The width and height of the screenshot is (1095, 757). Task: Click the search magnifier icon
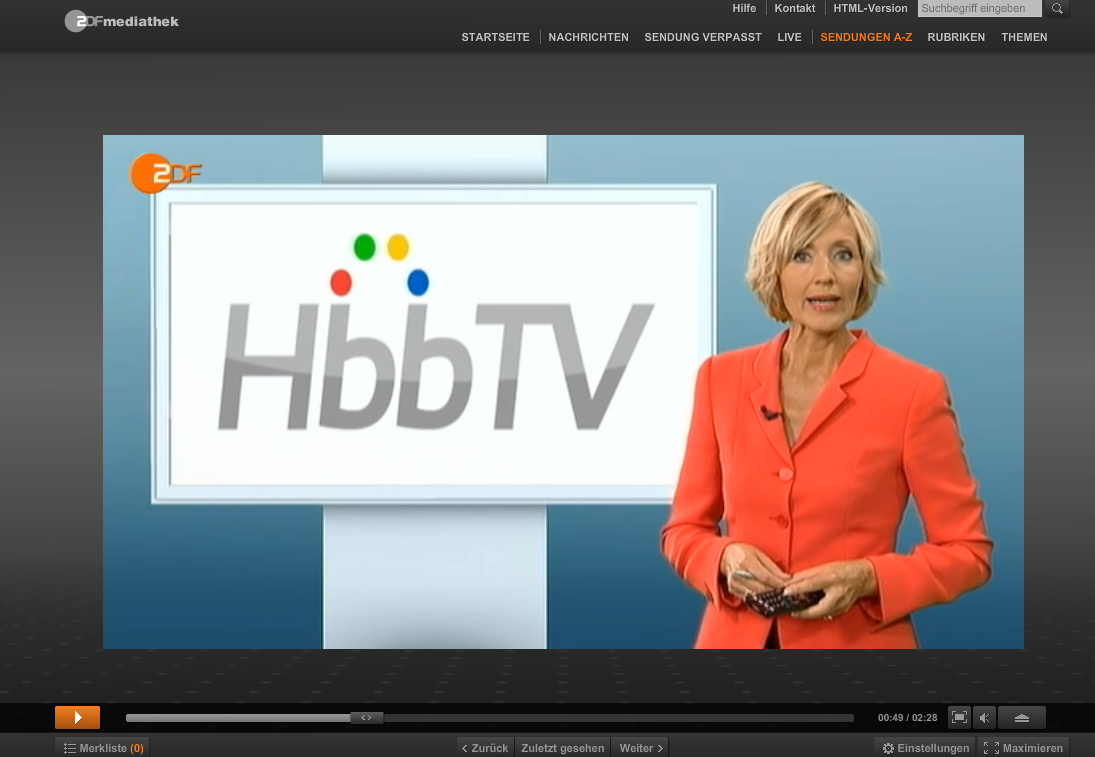click(x=1056, y=9)
